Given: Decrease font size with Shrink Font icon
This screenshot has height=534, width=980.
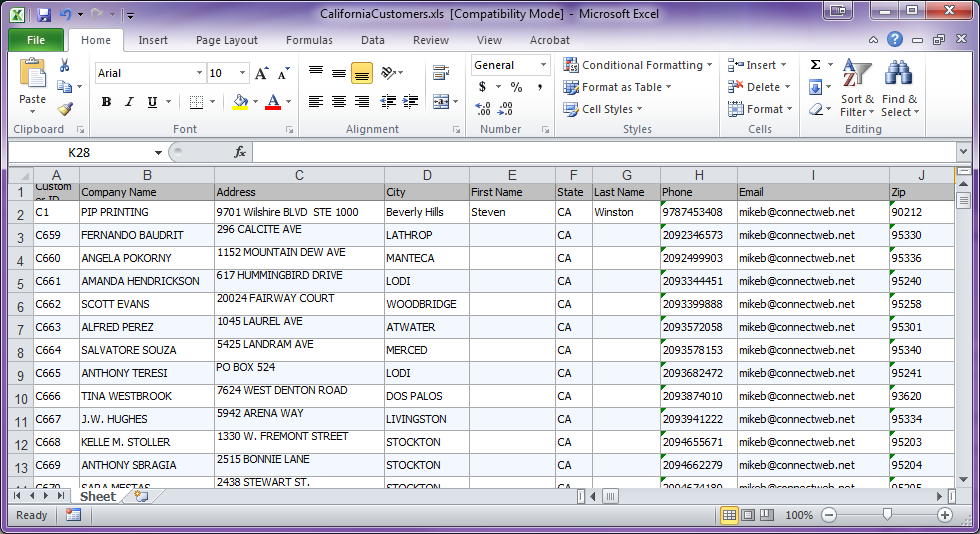Looking at the screenshot, I should 283,73.
